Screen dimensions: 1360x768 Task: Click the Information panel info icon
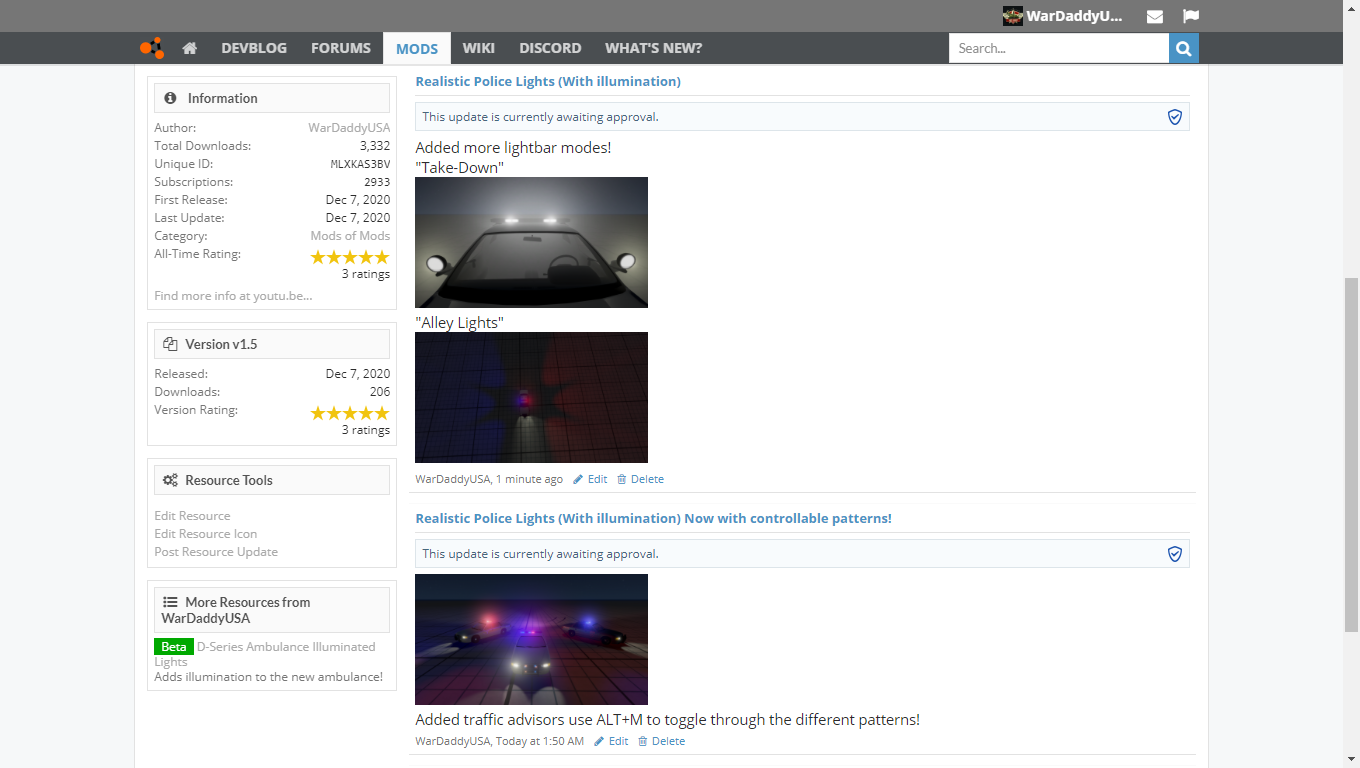pos(171,98)
